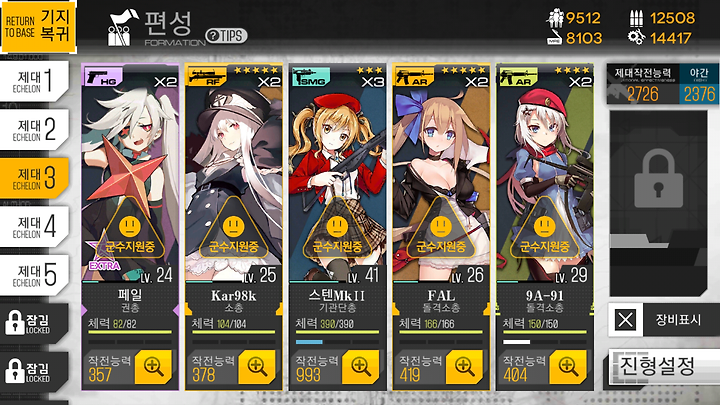
Task: Open magnifier details for 스텐MkII
Action: tap(360, 366)
